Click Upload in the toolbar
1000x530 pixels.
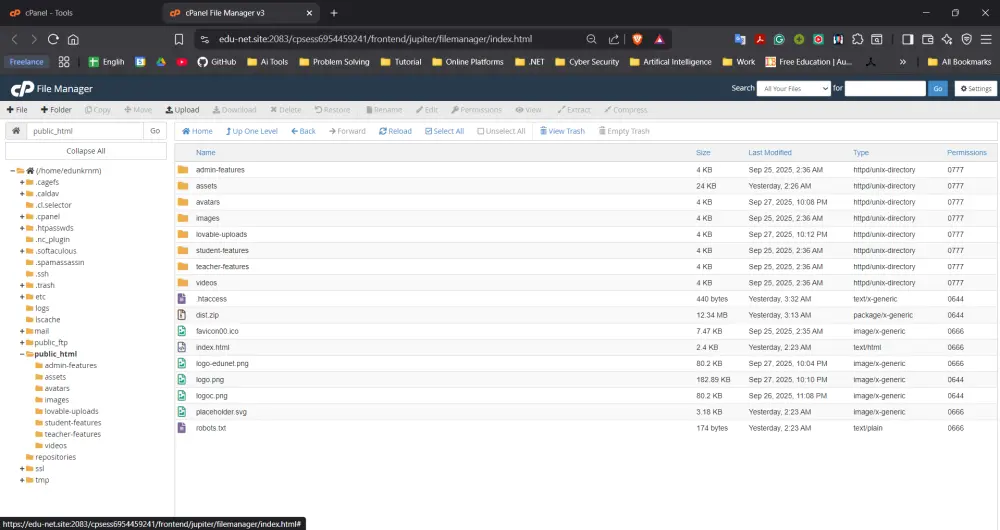pos(182,110)
